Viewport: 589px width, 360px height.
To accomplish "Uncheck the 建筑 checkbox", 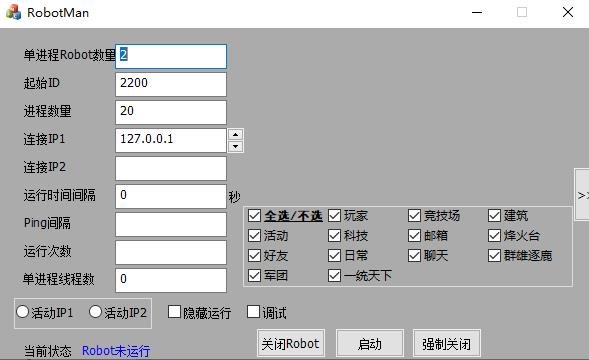I will pyautogui.click(x=494, y=216).
